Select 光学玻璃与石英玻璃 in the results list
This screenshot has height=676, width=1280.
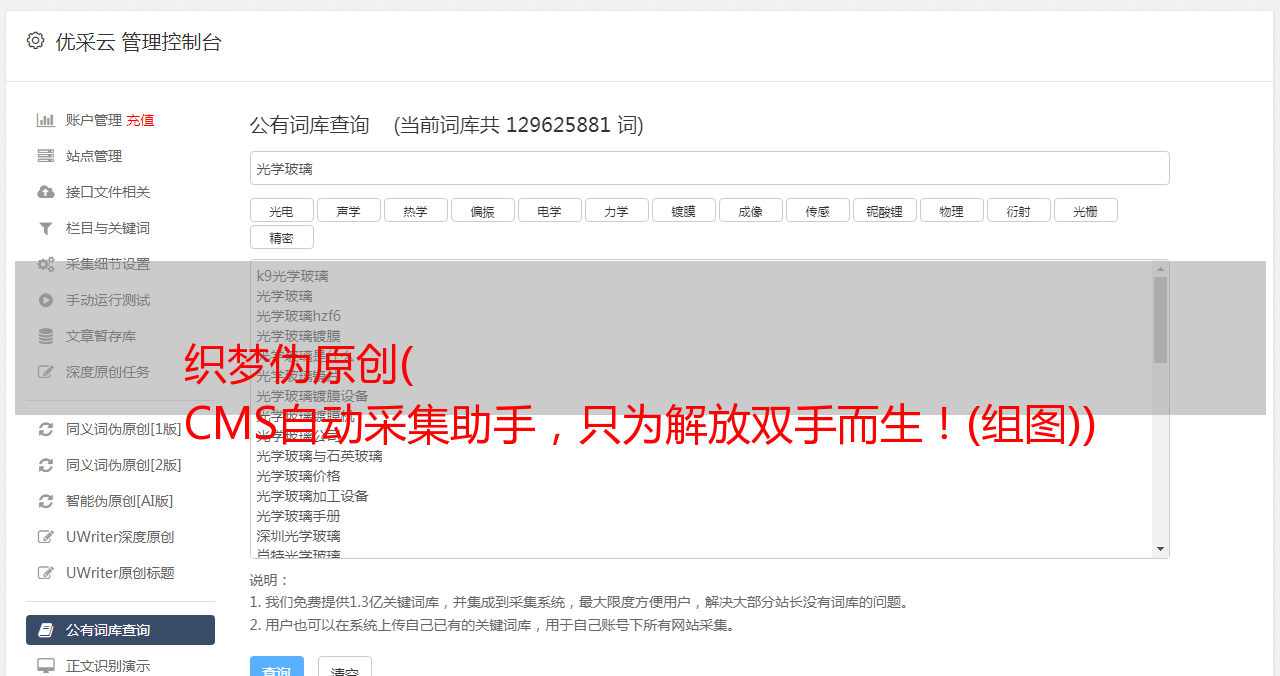[319, 456]
